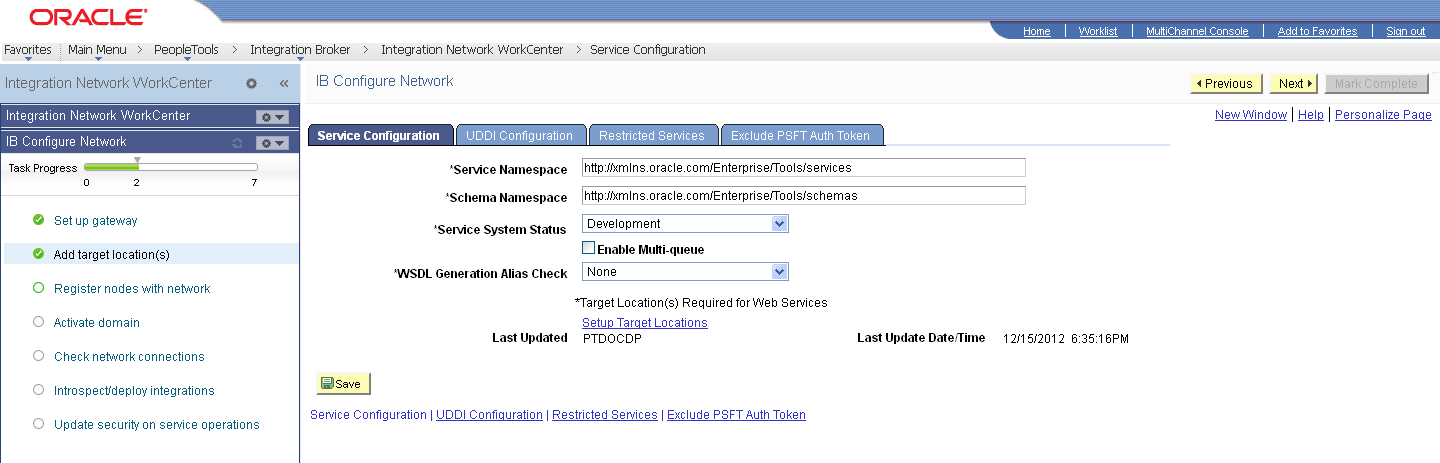This screenshot has width=1440, height=463.
Task: Open Register nodes with network task
Action: (x=132, y=289)
